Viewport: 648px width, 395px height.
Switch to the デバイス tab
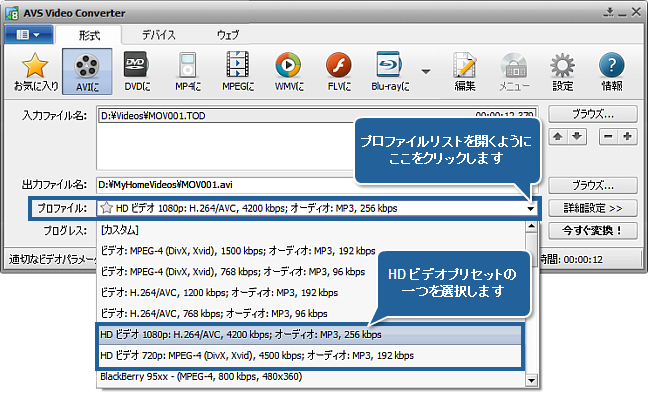tap(159, 35)
